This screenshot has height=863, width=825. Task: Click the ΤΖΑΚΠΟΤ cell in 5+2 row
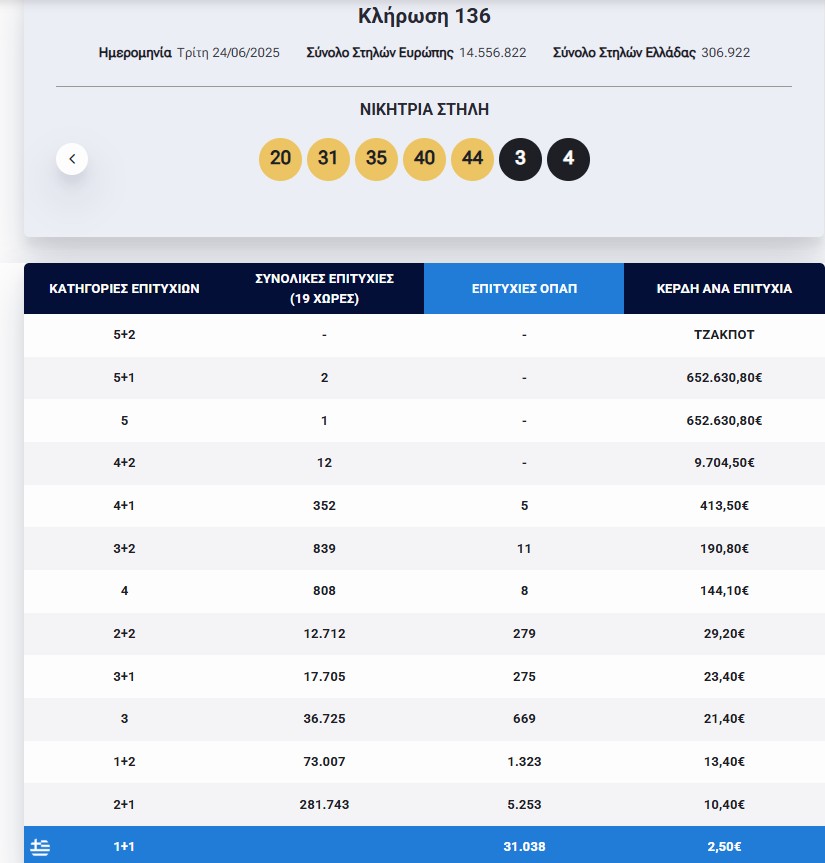tap(724, 335)
